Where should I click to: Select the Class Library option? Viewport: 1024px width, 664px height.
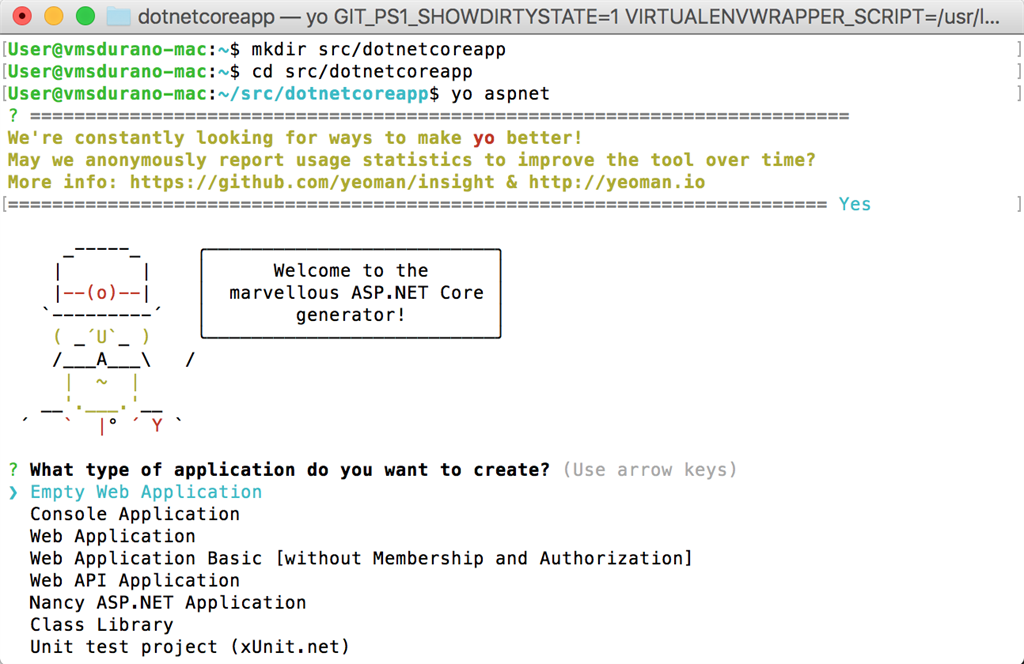(x=101, y=624)
